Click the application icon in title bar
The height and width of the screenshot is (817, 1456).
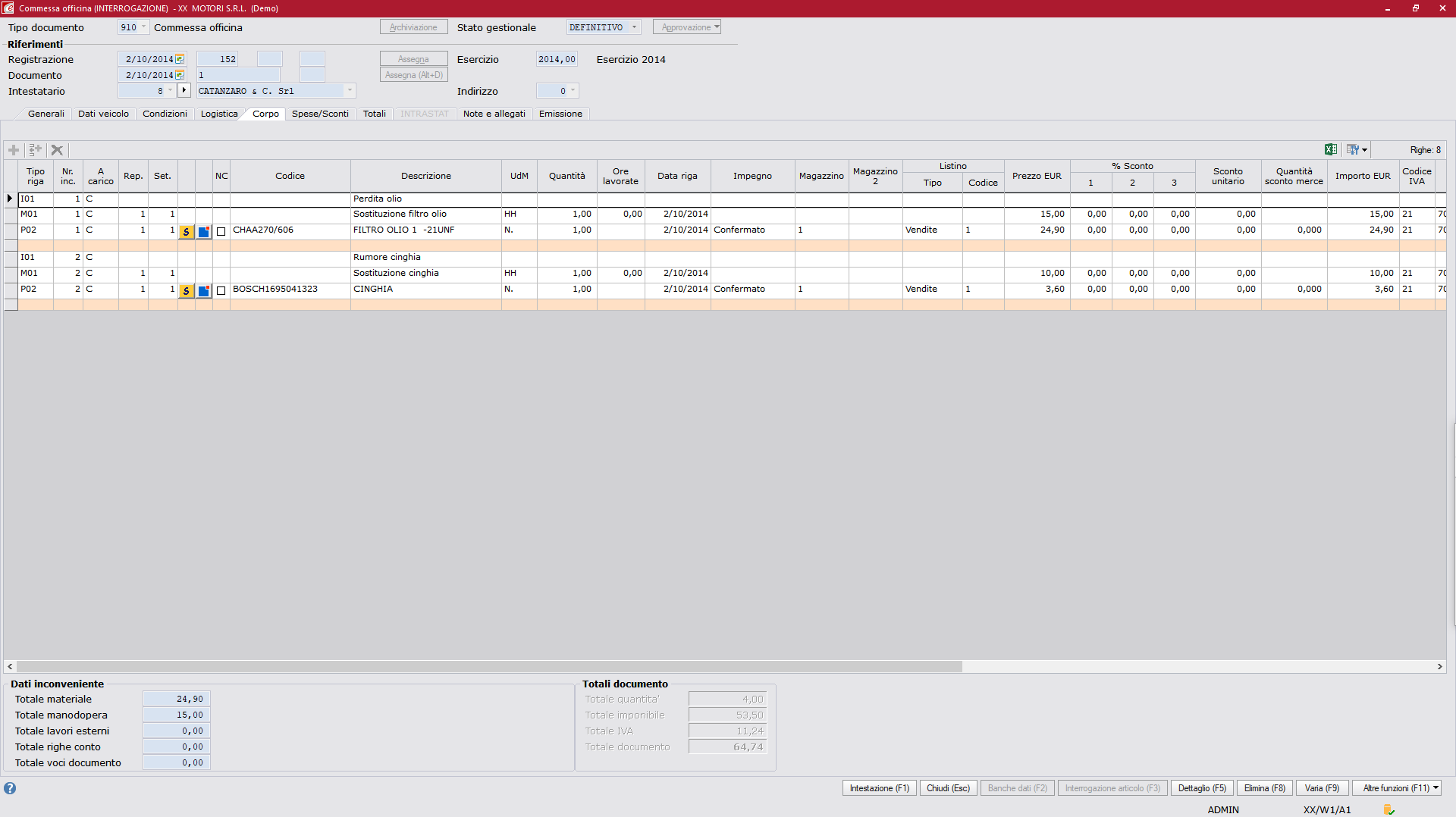(8, 8)
